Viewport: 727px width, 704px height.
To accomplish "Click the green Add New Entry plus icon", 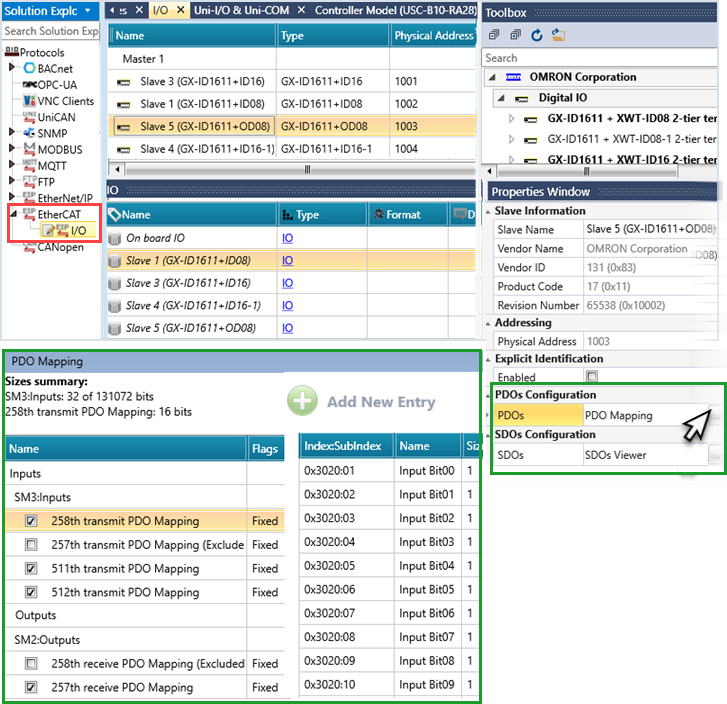I will (302, 401).
